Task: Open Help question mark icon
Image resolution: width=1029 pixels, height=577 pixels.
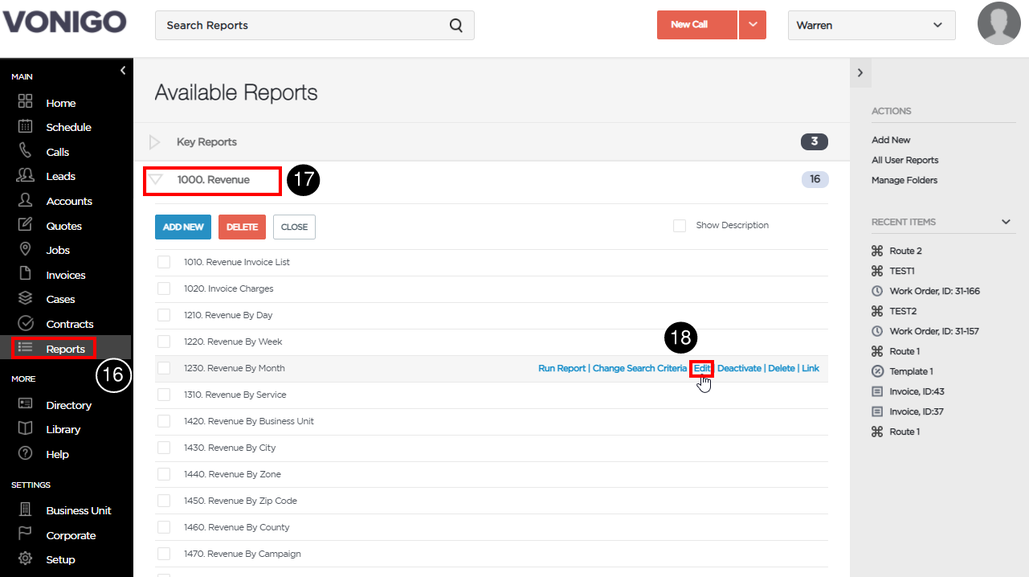Action: pos(25,454)
